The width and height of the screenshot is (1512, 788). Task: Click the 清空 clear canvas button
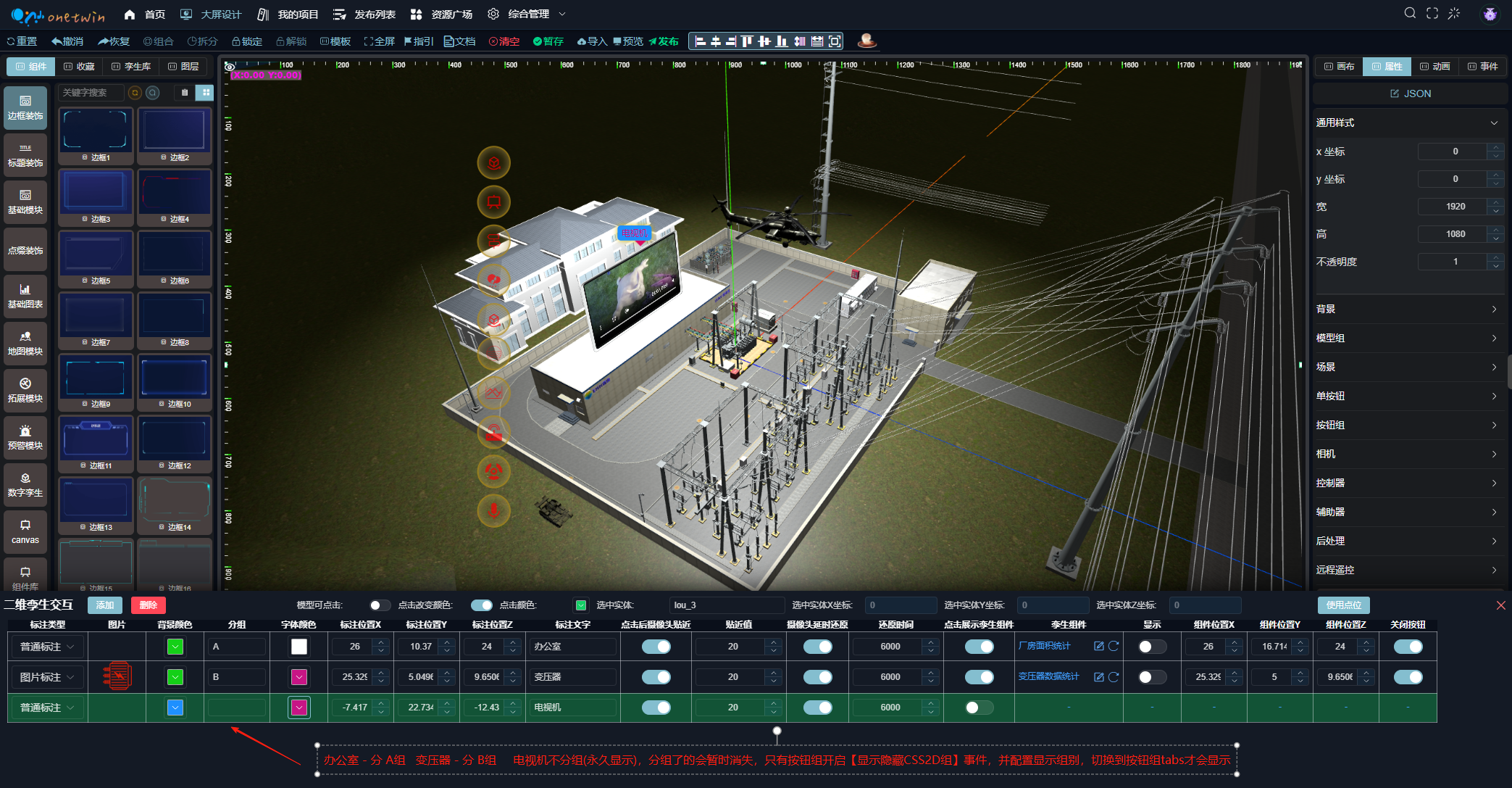[x=504, y=41]
